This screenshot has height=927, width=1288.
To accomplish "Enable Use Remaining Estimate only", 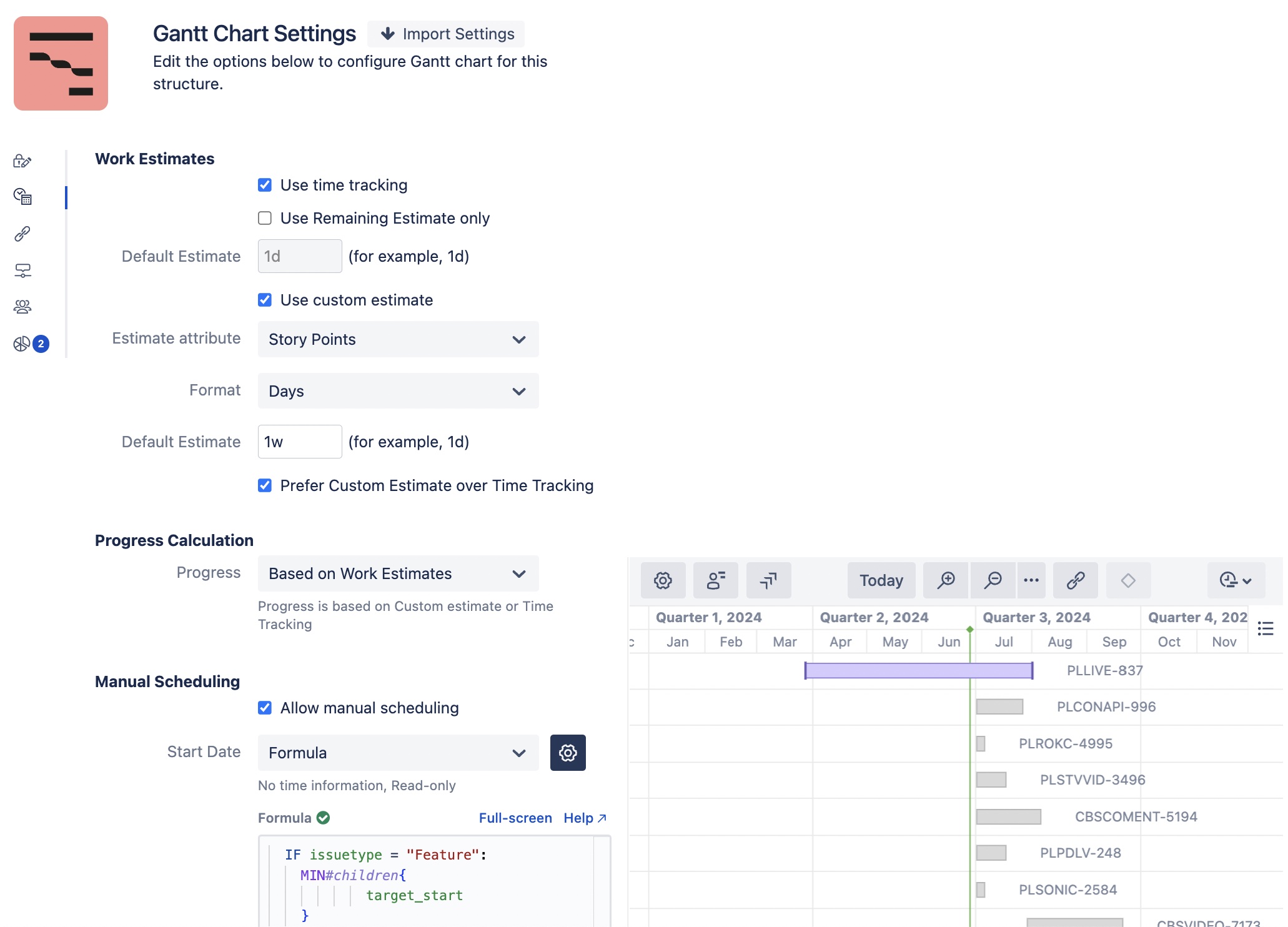I will pos(265,218).
